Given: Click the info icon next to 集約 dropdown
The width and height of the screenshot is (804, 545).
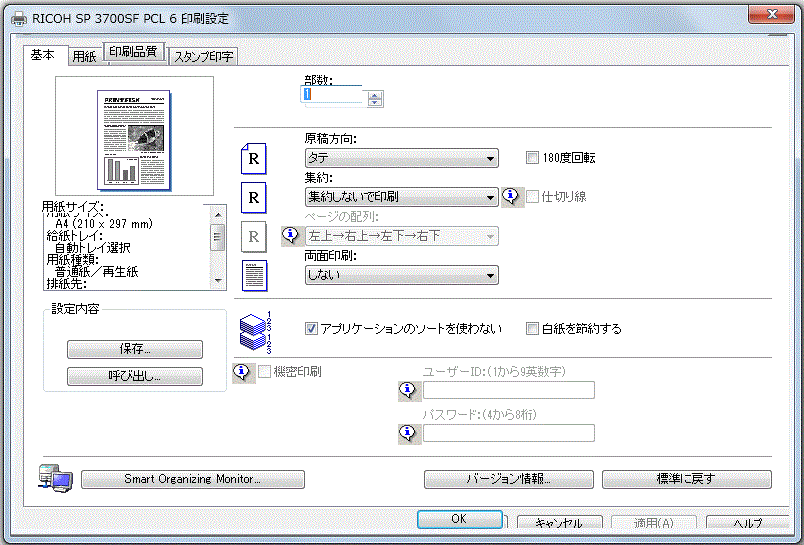Looking at the screenshot, I should coord(512,197).
